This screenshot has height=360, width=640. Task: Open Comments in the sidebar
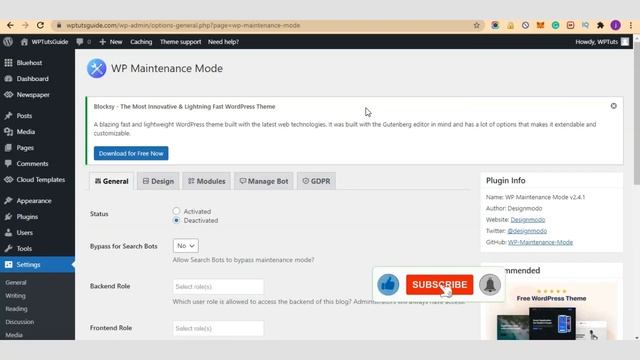coord(37,164)
